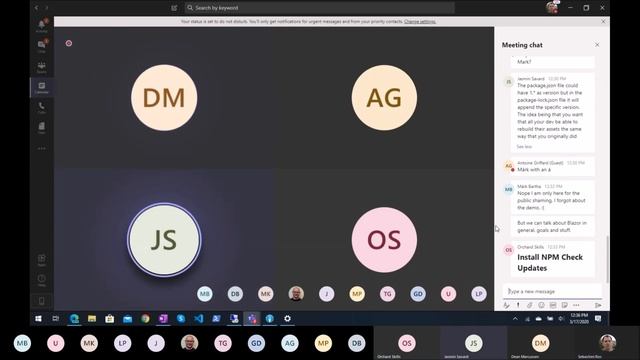Open Task View on the taskbar
The width and height of the screenshot is (640, 360).
pyautogui.click(x=56, y=319)
